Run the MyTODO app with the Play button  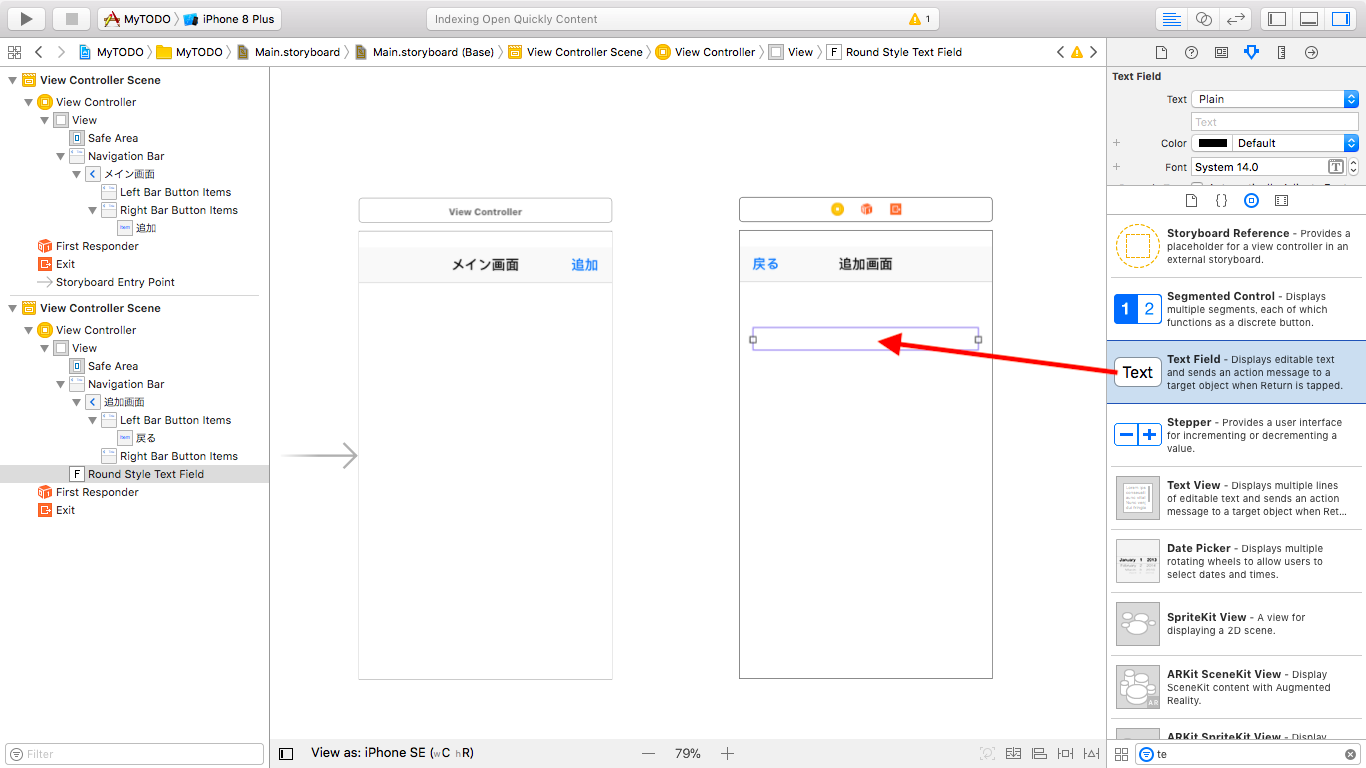tap(24, 18)
